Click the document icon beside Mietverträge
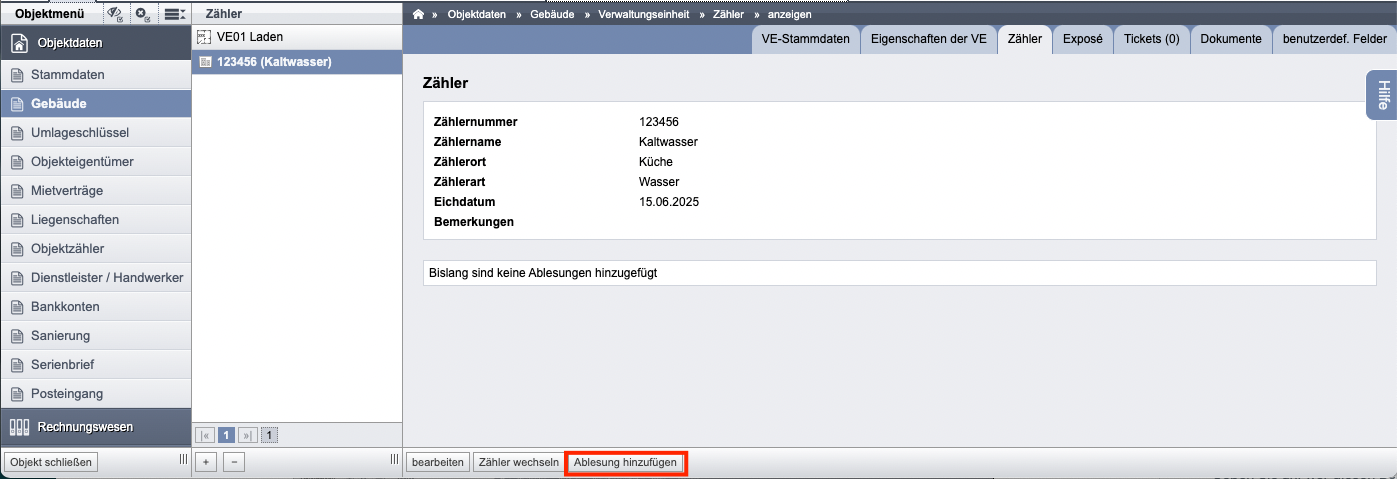Viewport: 1397px width, 479px height. pos(17,191)
